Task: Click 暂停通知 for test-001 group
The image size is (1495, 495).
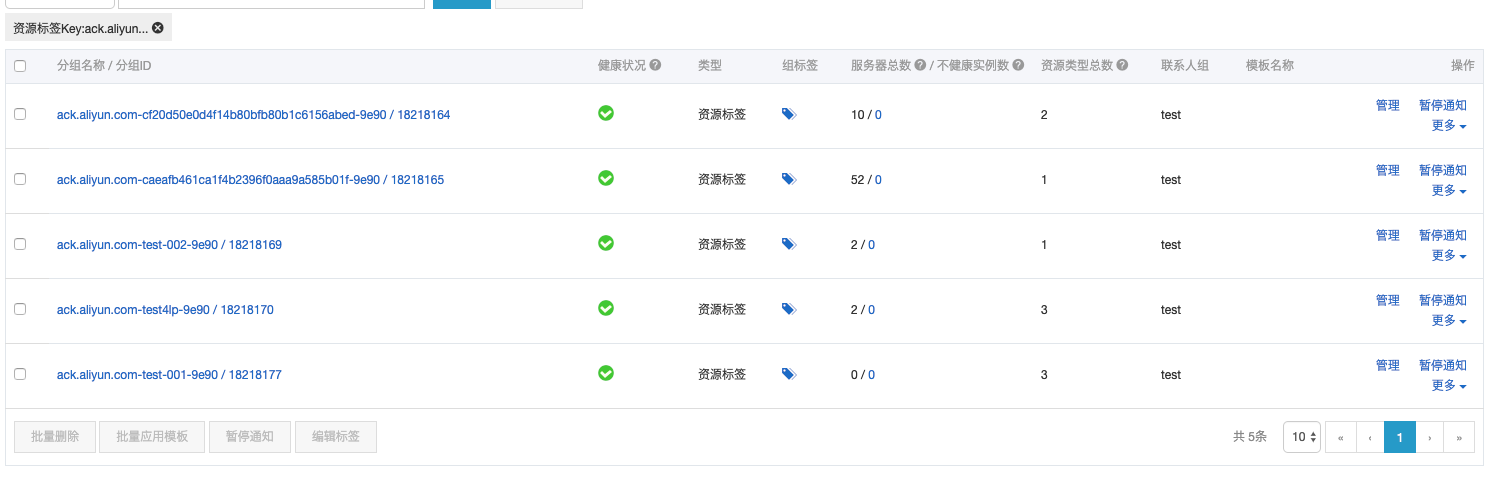Action: (x=1443, y=365)
